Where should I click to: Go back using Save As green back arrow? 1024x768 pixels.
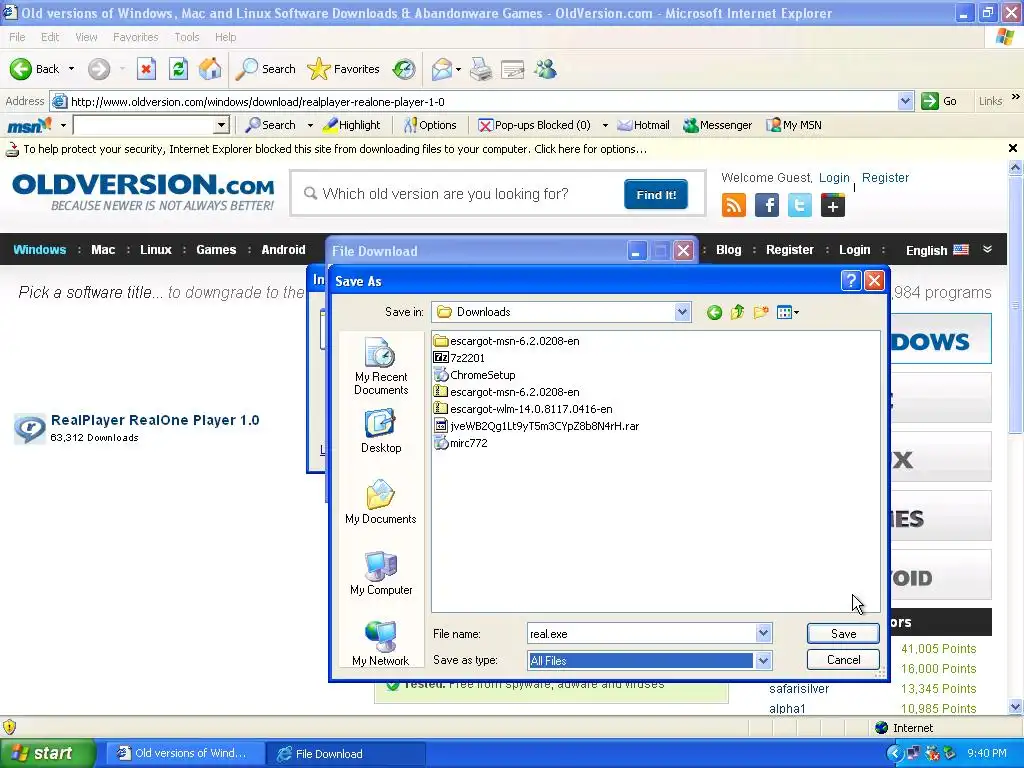[714, 313]
